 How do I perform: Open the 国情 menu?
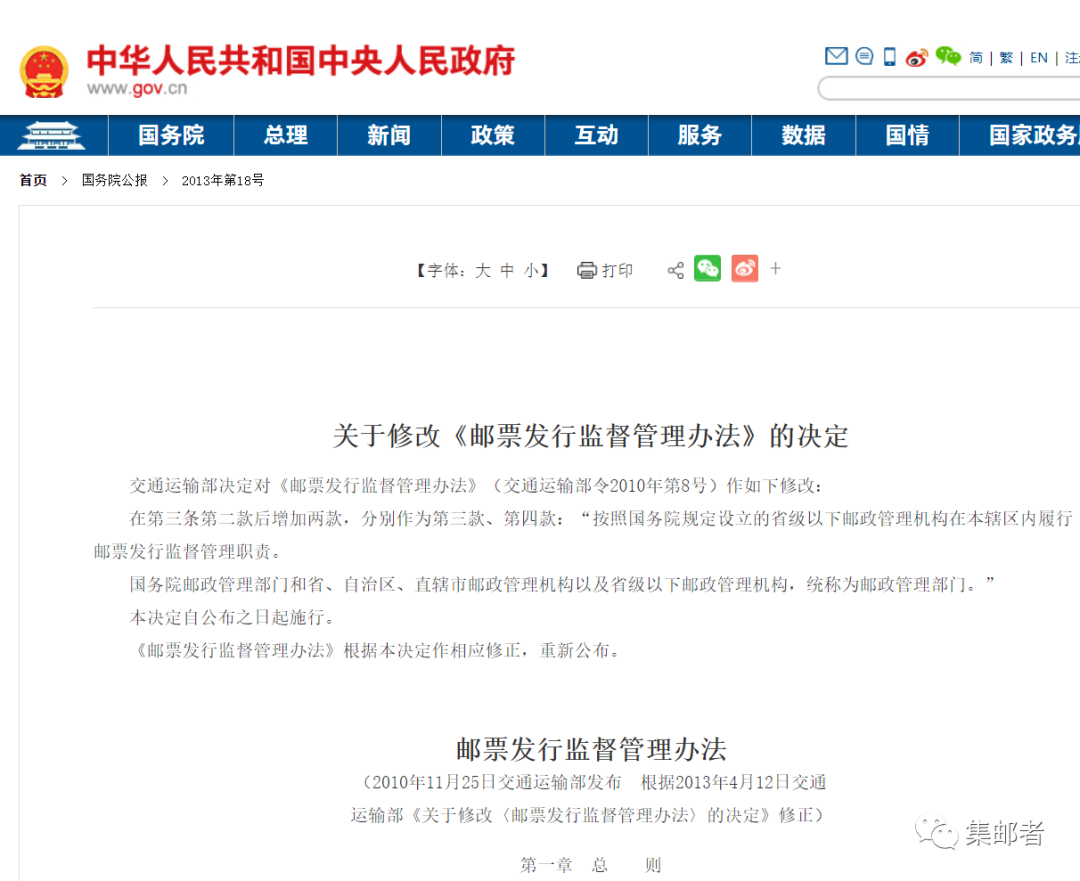pos(907,135)
